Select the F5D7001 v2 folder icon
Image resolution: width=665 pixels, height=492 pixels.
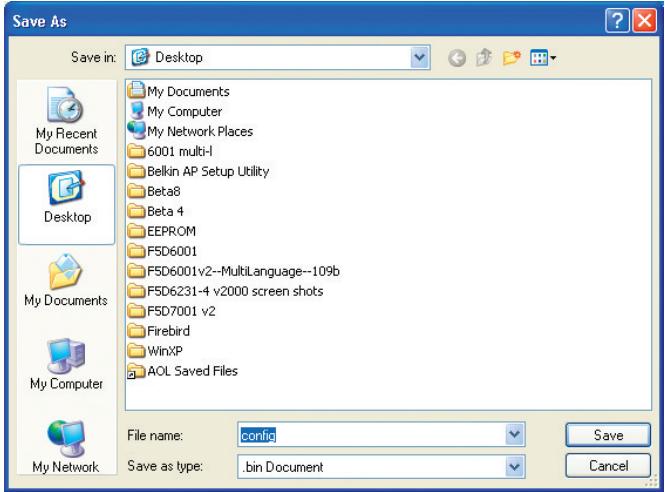click(137, 311)
